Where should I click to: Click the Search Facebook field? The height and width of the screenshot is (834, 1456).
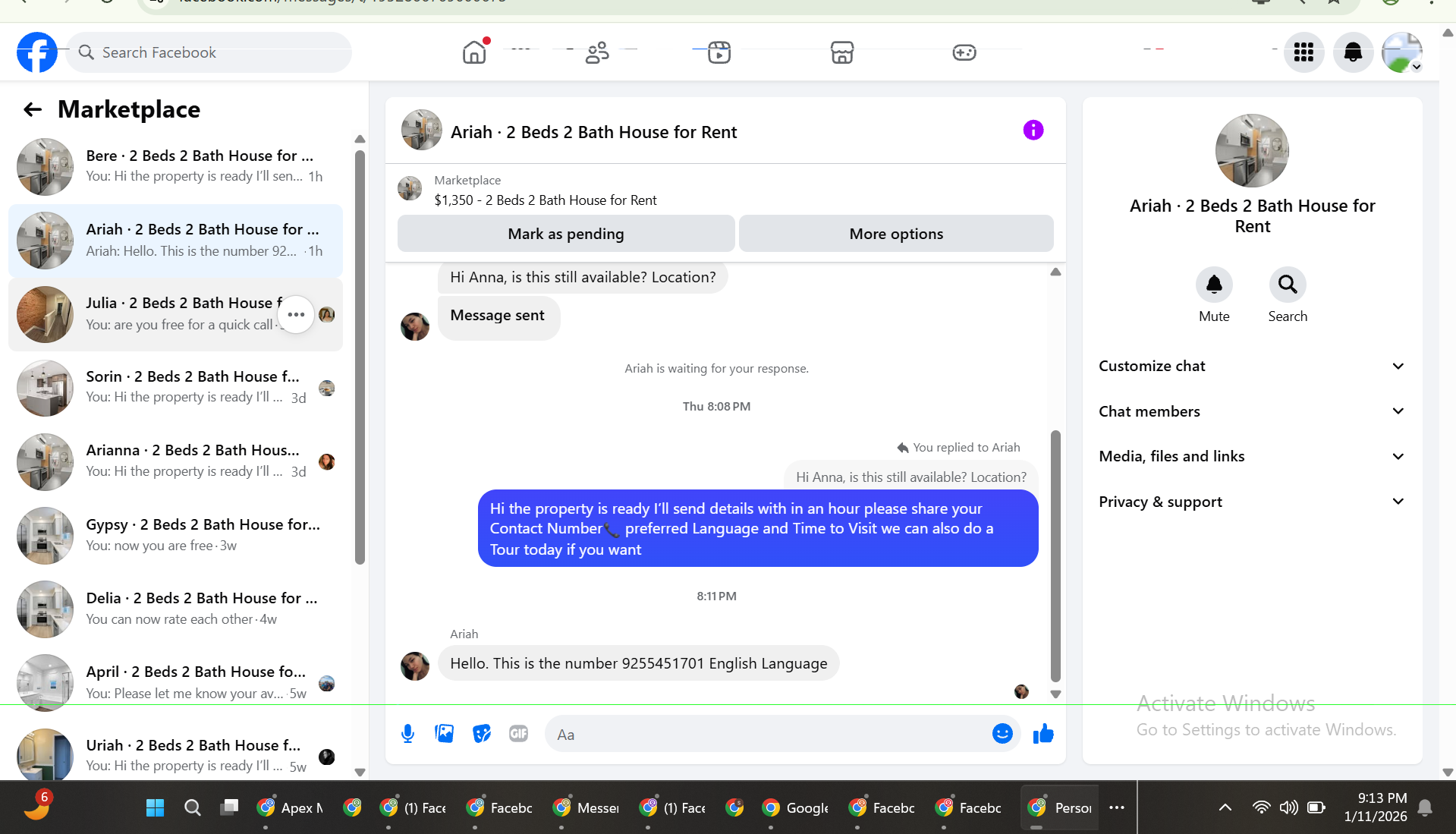point(209,52)
